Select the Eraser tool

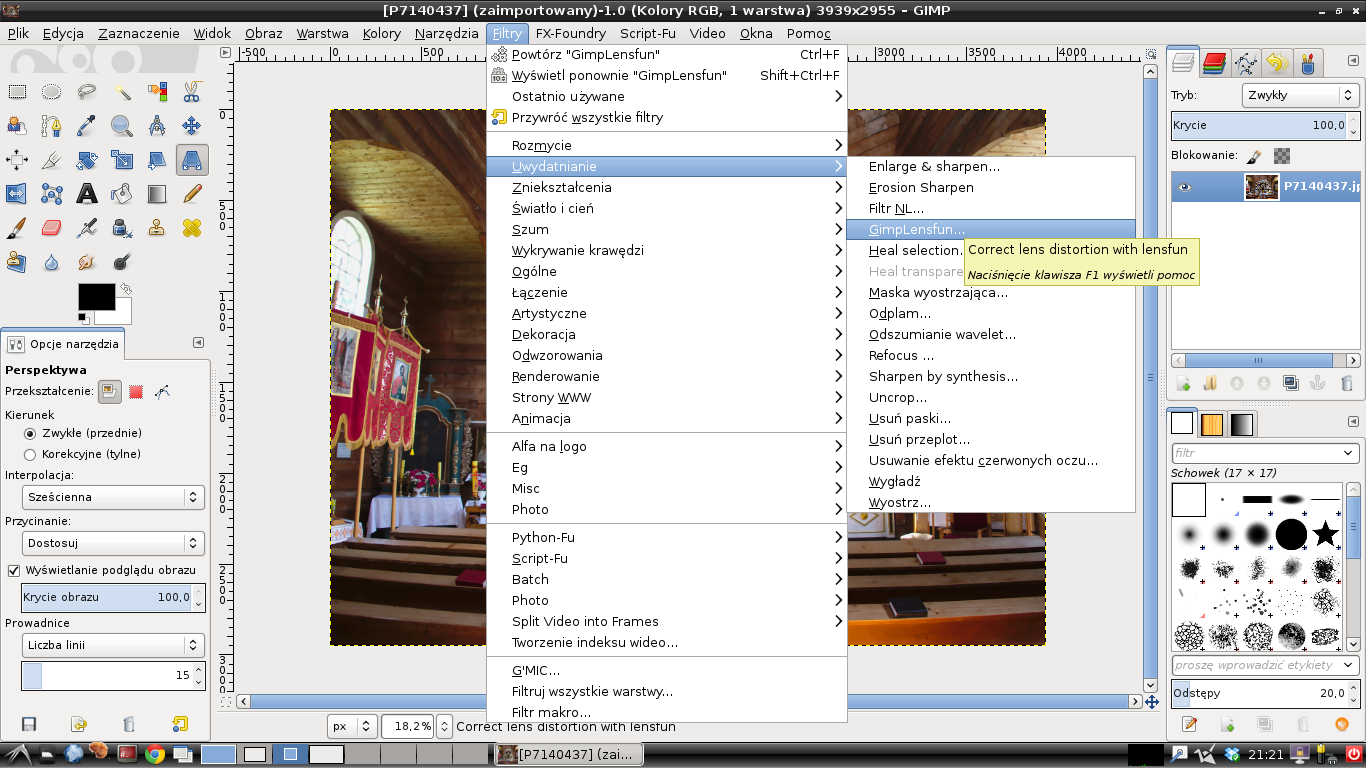(52, 229)
